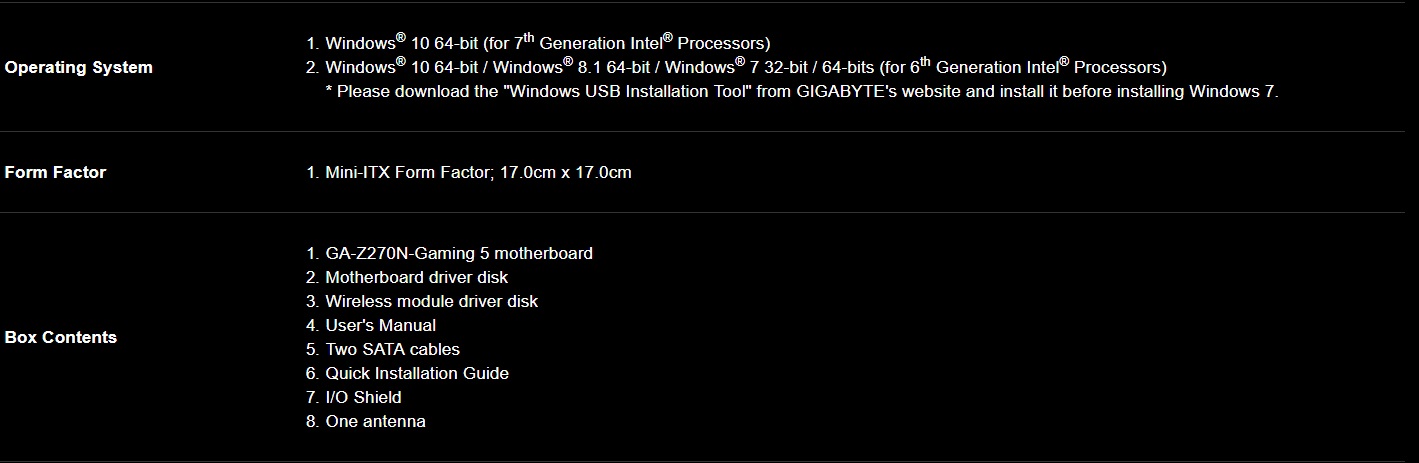Click the GA-Z270N-Gaming 5 motherboard item
This screenshot has width=1419, height=463.
coord(459,253)
